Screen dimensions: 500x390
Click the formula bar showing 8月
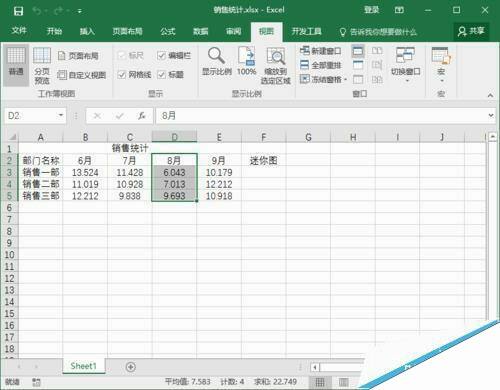coord(321,116)
